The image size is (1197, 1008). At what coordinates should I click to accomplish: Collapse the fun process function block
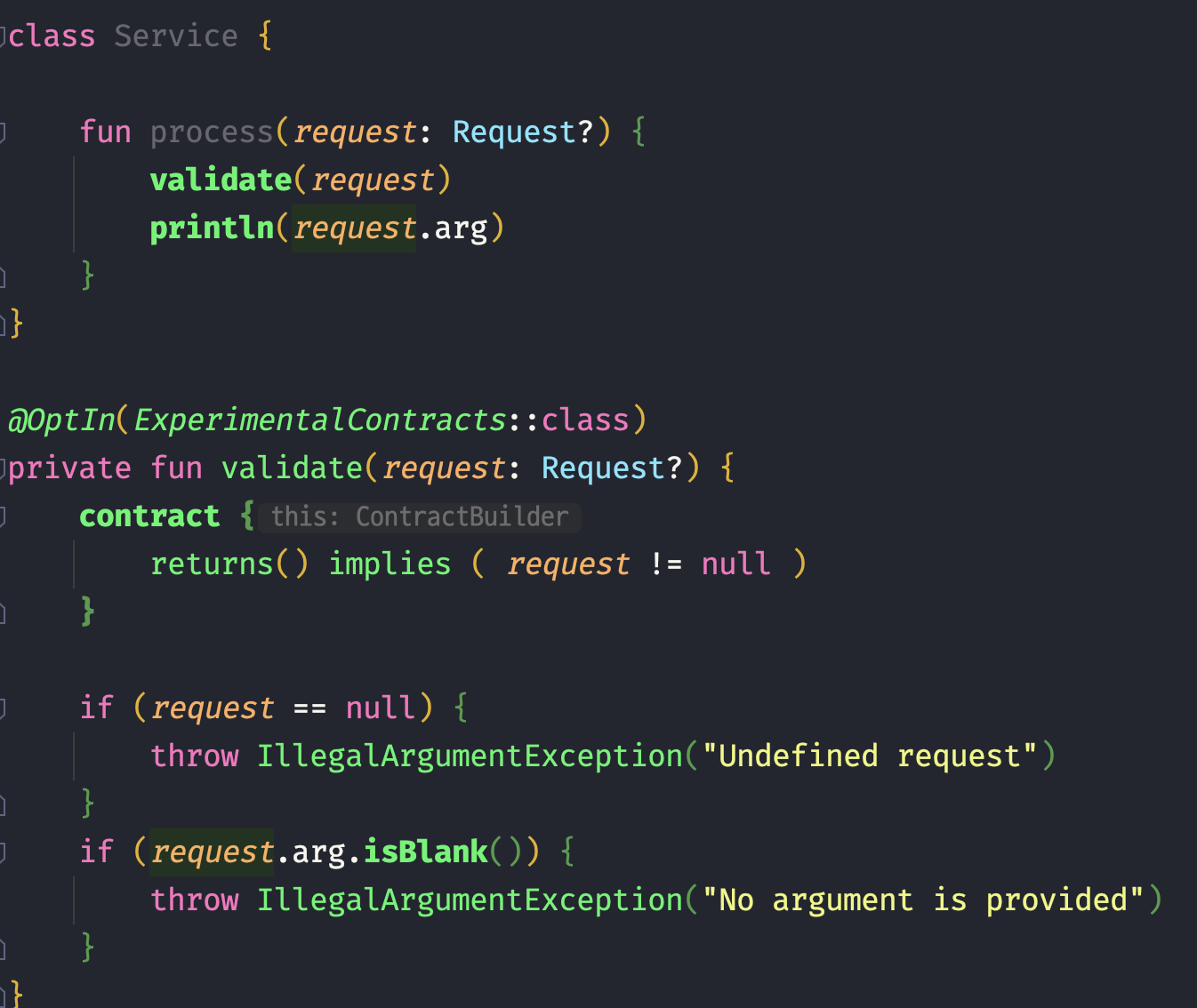(4, 132)
